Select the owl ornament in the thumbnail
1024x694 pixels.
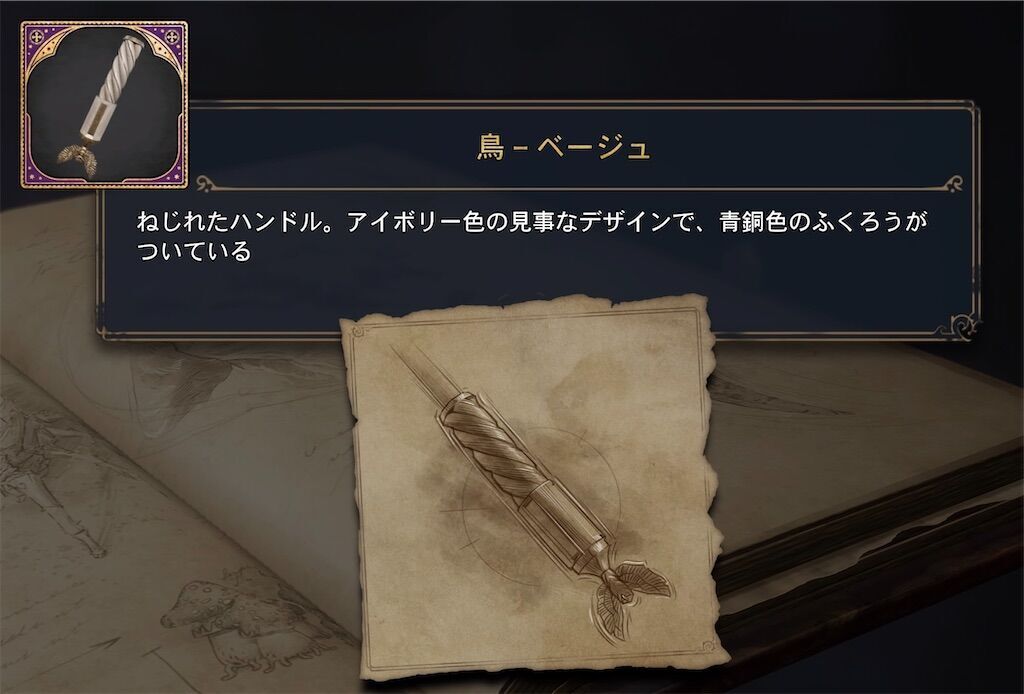click(77, 160)
